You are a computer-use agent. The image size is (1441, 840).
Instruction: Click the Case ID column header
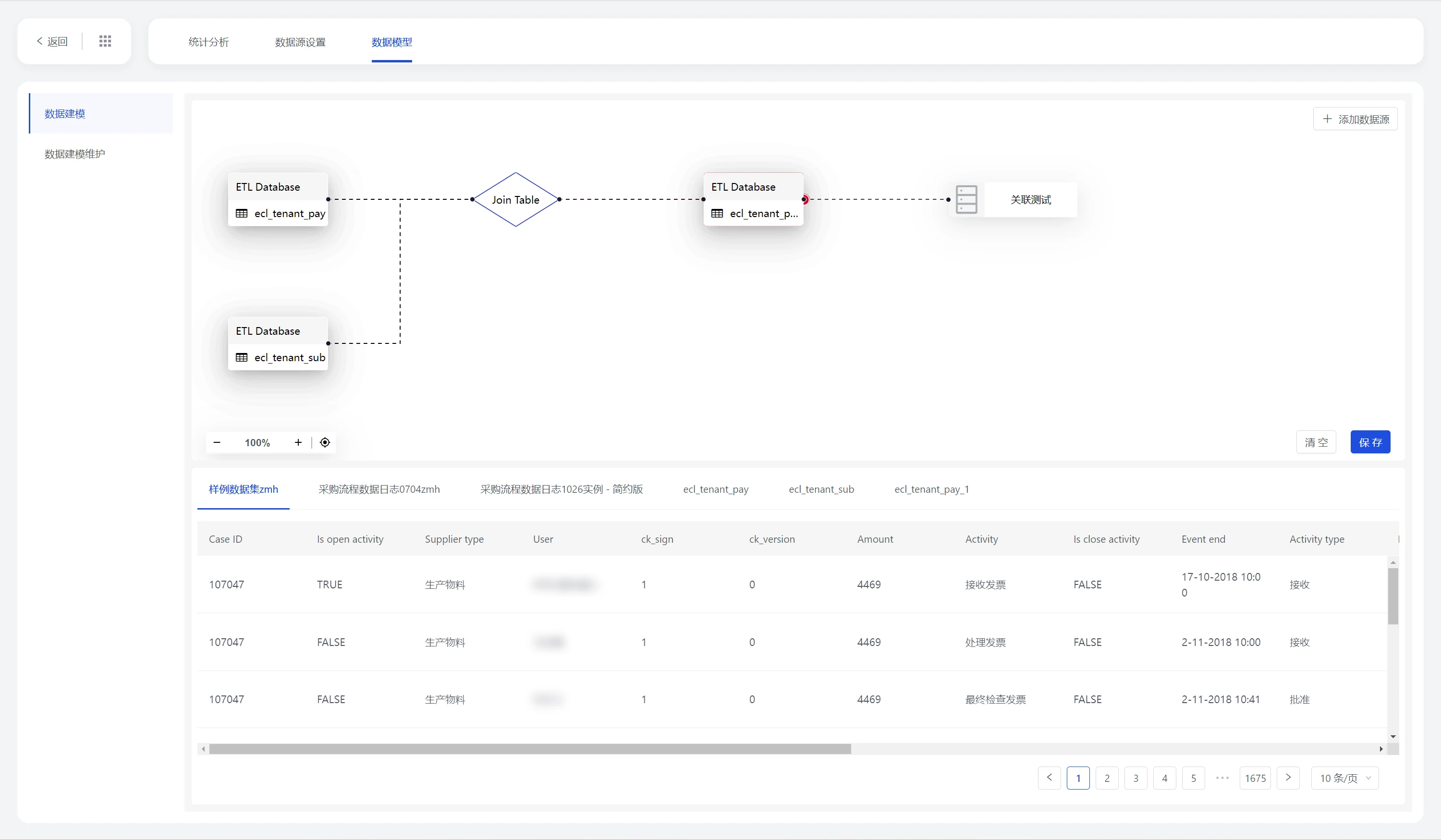225,539
